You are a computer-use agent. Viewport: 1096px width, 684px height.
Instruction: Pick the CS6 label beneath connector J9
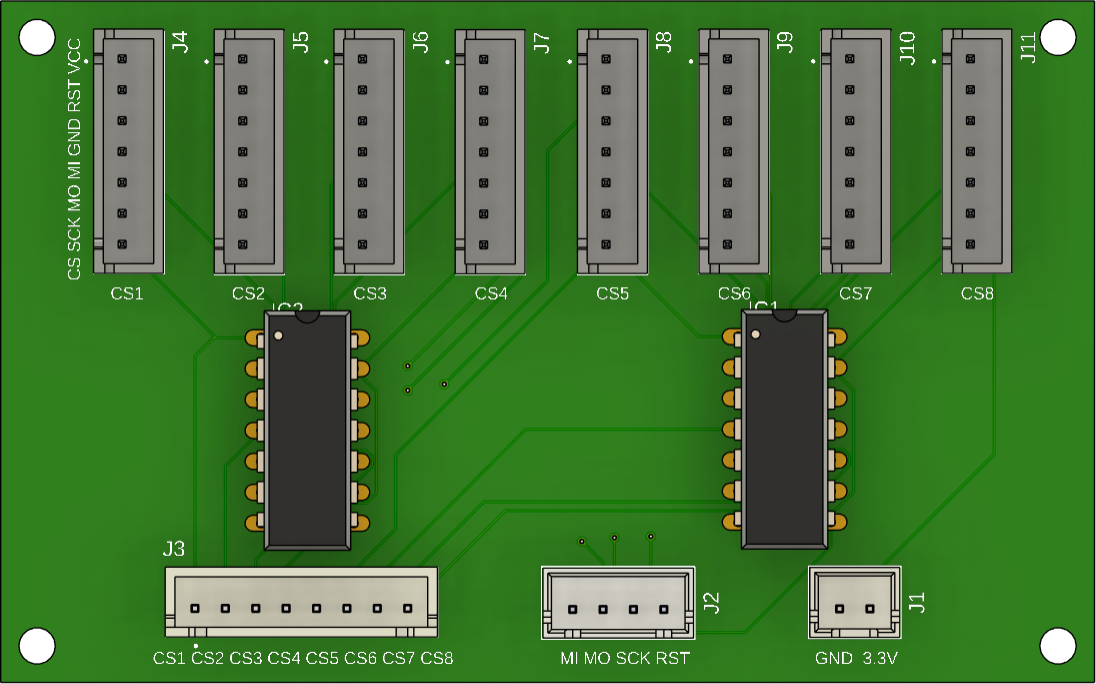point(734,293)
